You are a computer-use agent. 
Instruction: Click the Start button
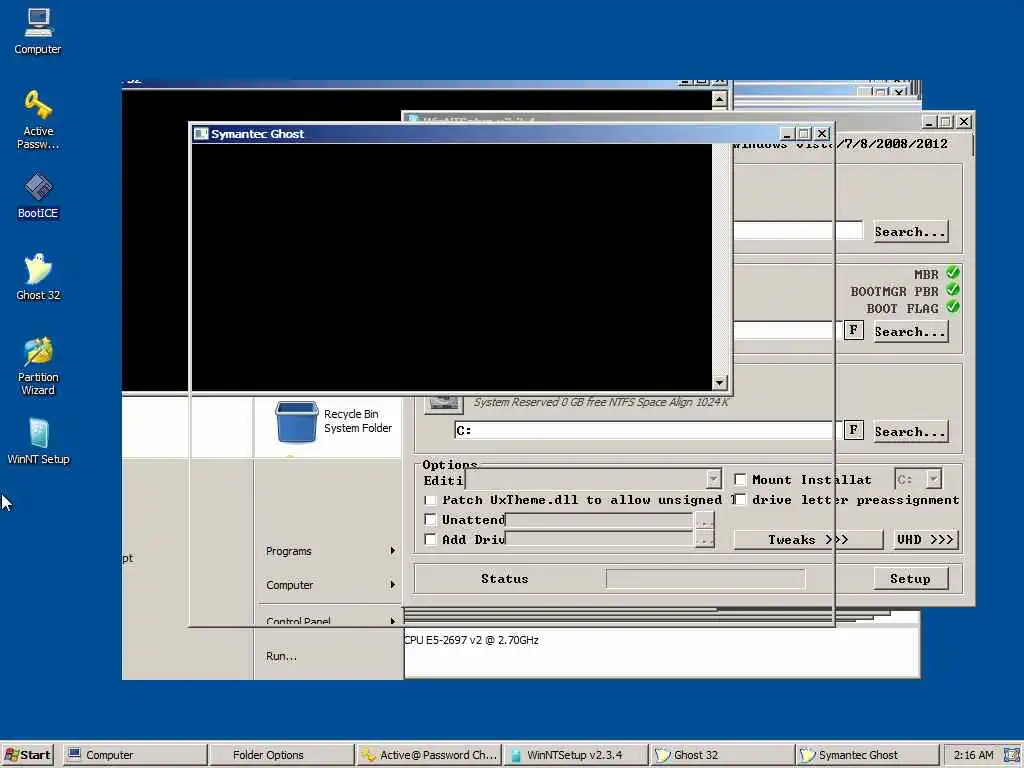coord(27,755)
